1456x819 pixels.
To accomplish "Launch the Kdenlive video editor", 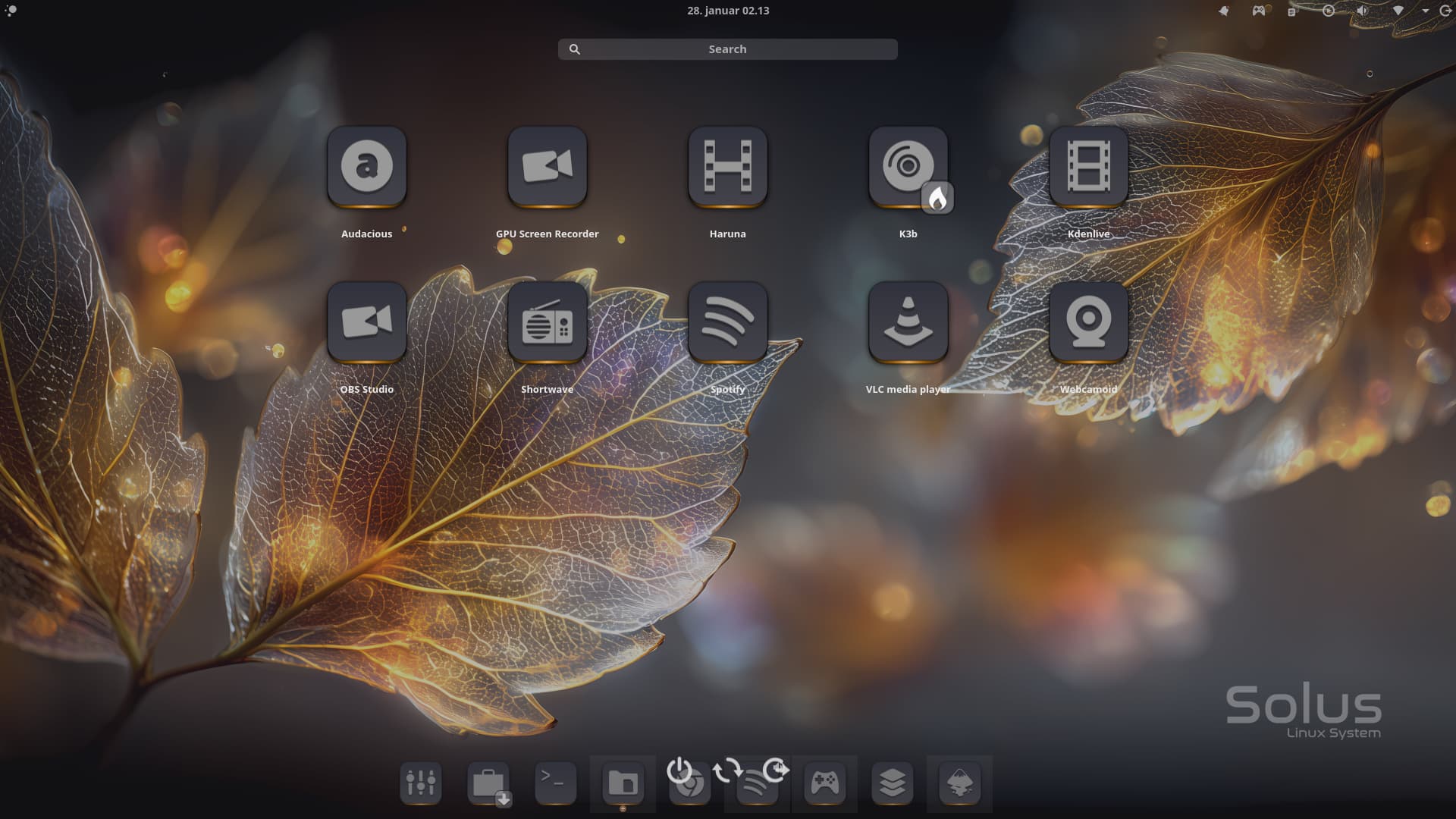I will click(x=1088, y=166).
